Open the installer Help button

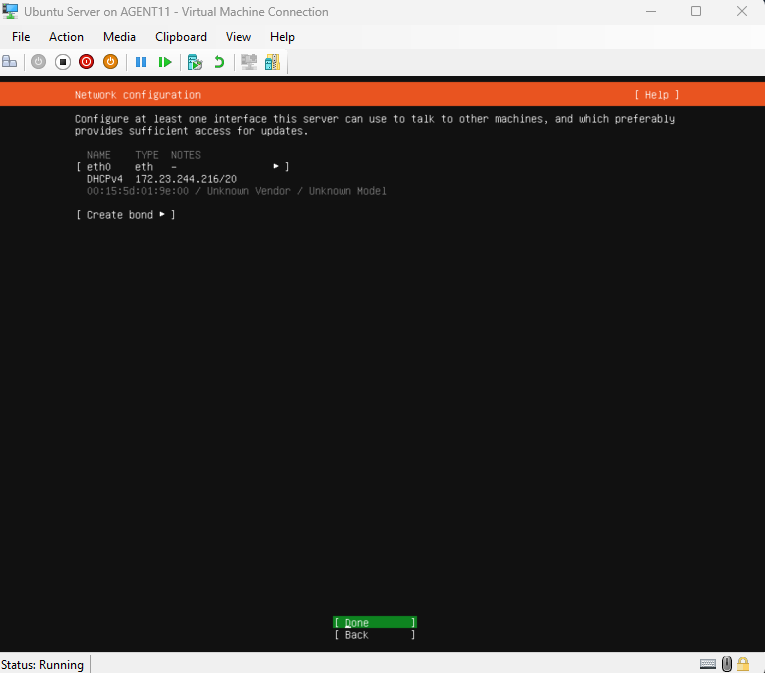(656, 95)
